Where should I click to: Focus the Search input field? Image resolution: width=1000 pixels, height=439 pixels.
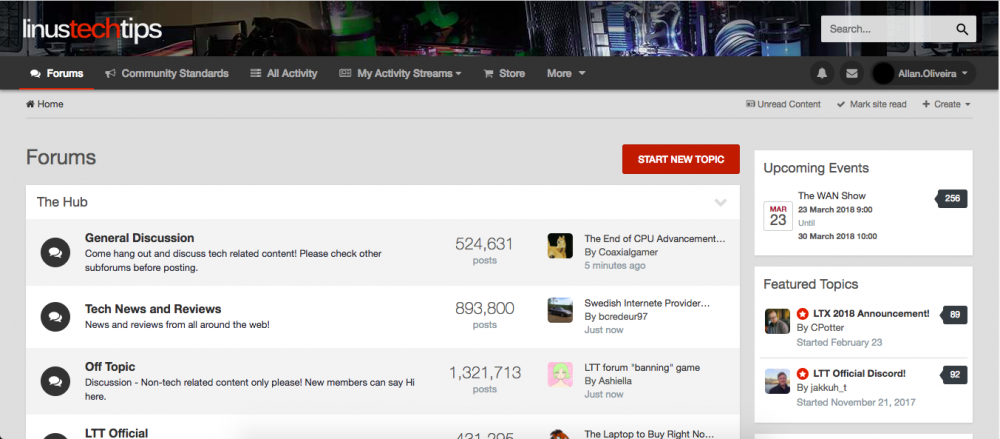[888, 29]
